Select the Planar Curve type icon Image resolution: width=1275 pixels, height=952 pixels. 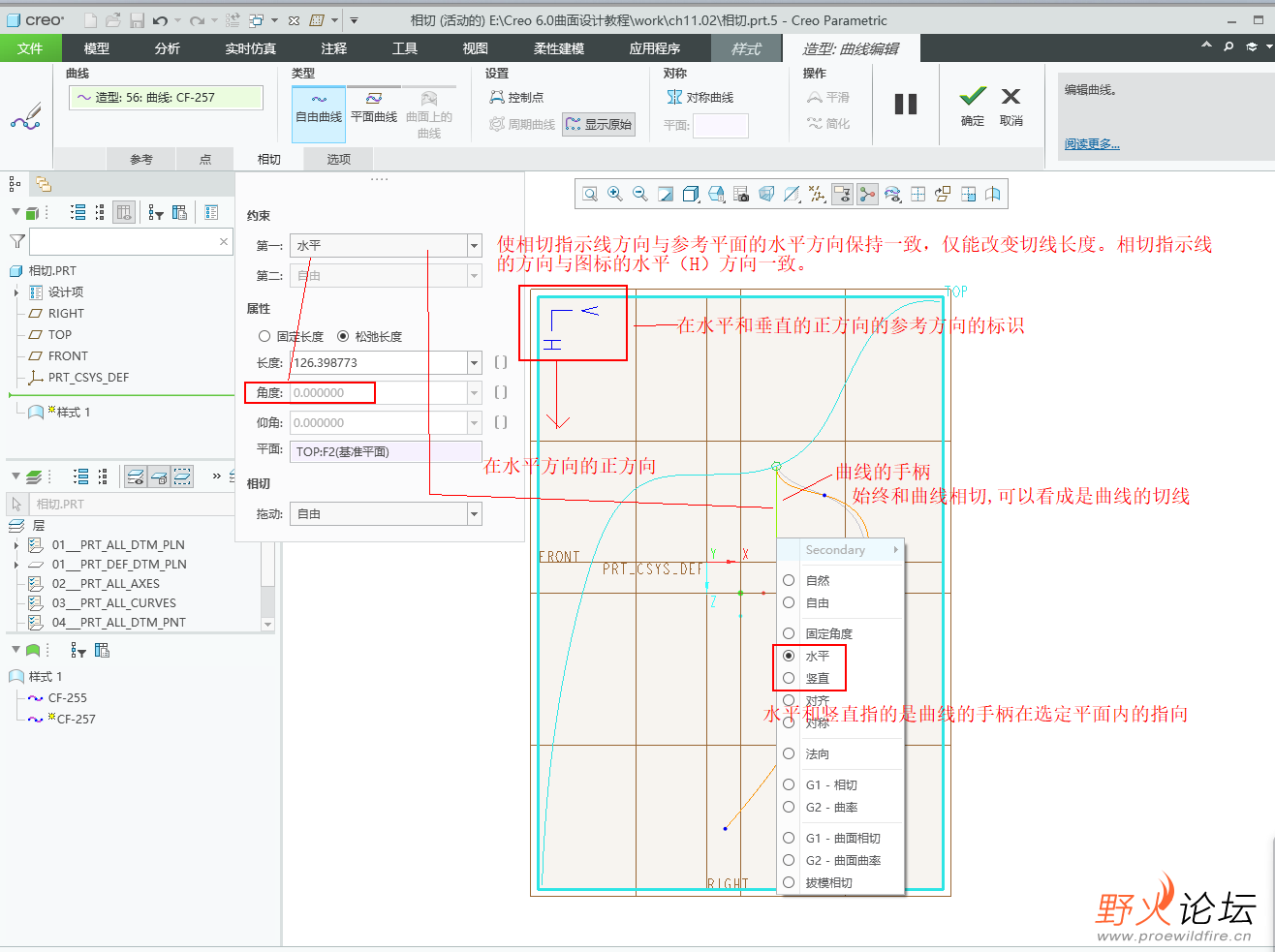coord(374,107)
